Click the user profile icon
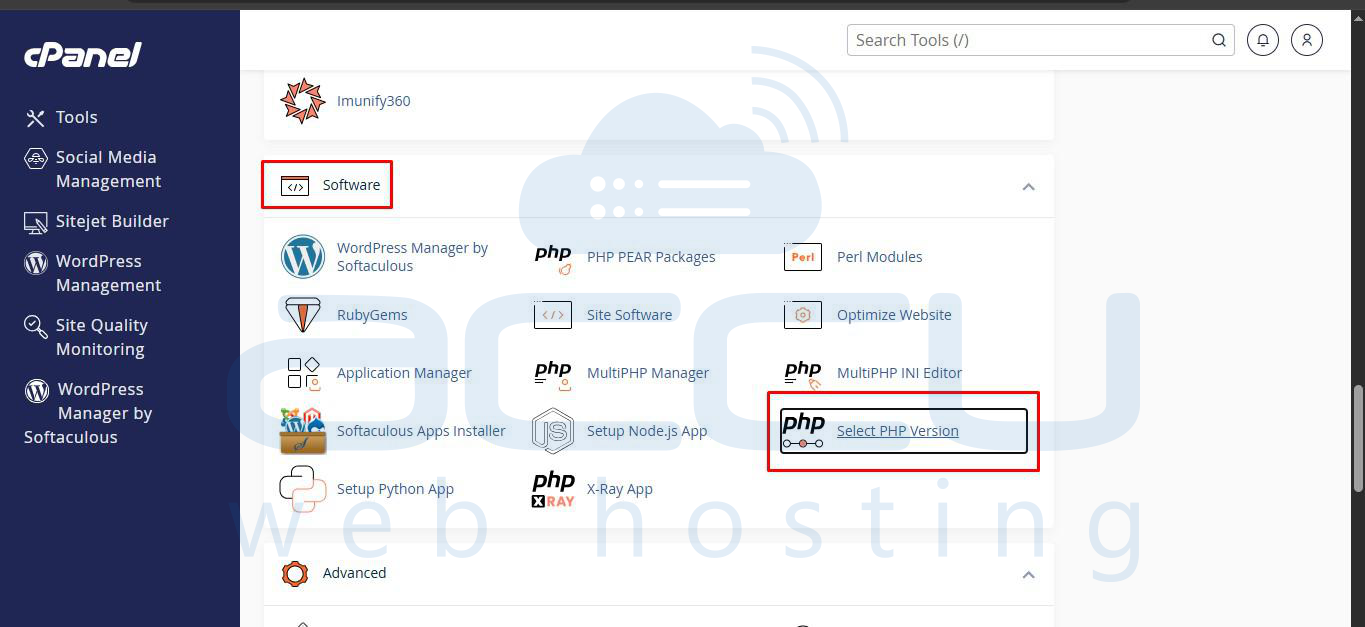1365x627 pixels. [x=1307, y=40]
